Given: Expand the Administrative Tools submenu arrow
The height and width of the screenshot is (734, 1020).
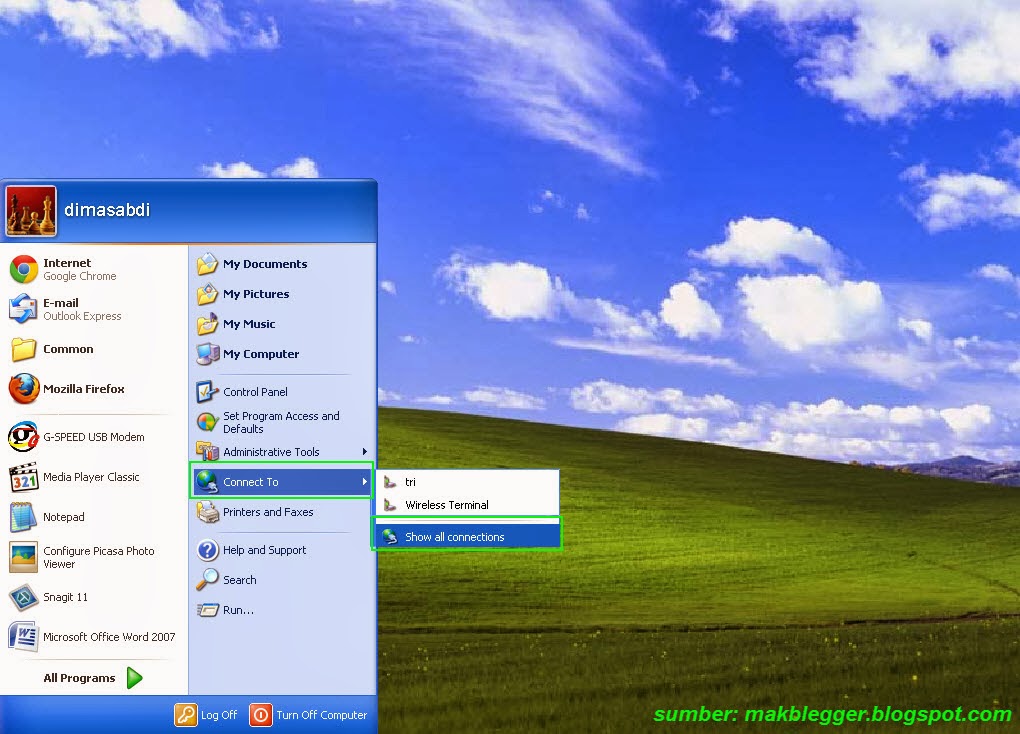Looking at the screenshot, I should coord(365,452).
